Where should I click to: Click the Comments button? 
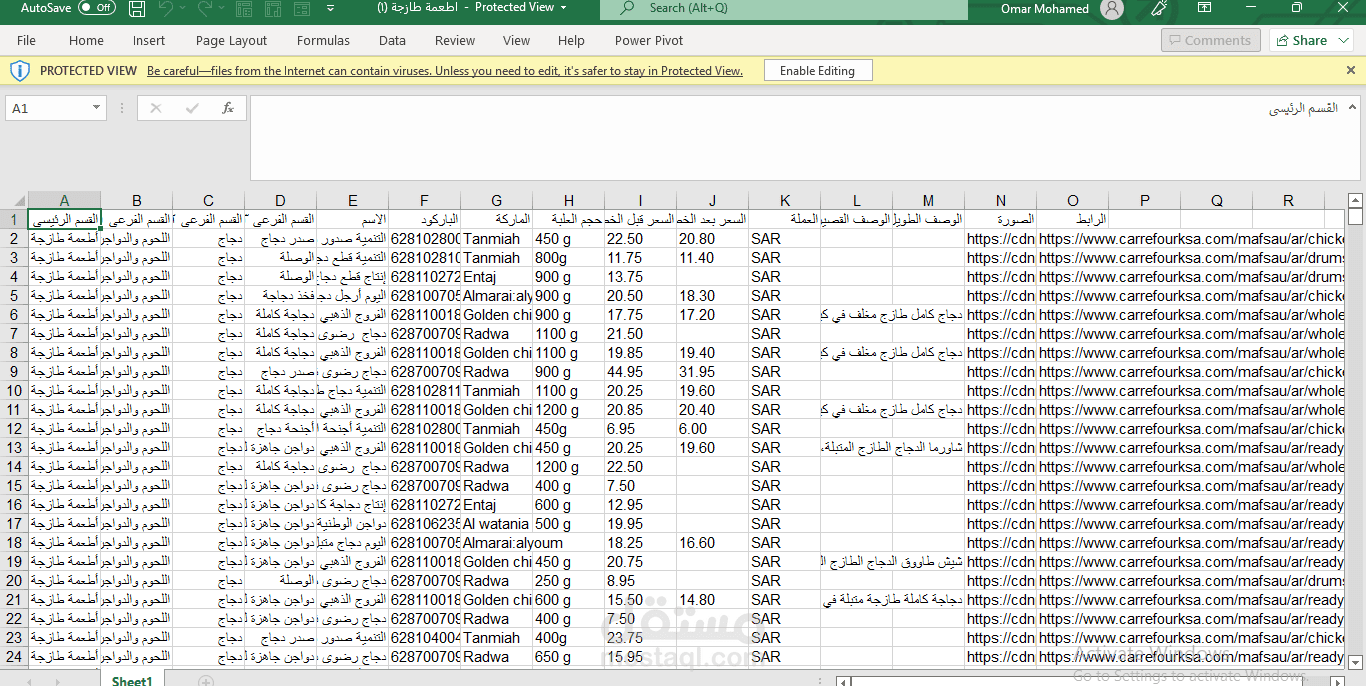coord(1210,40)
